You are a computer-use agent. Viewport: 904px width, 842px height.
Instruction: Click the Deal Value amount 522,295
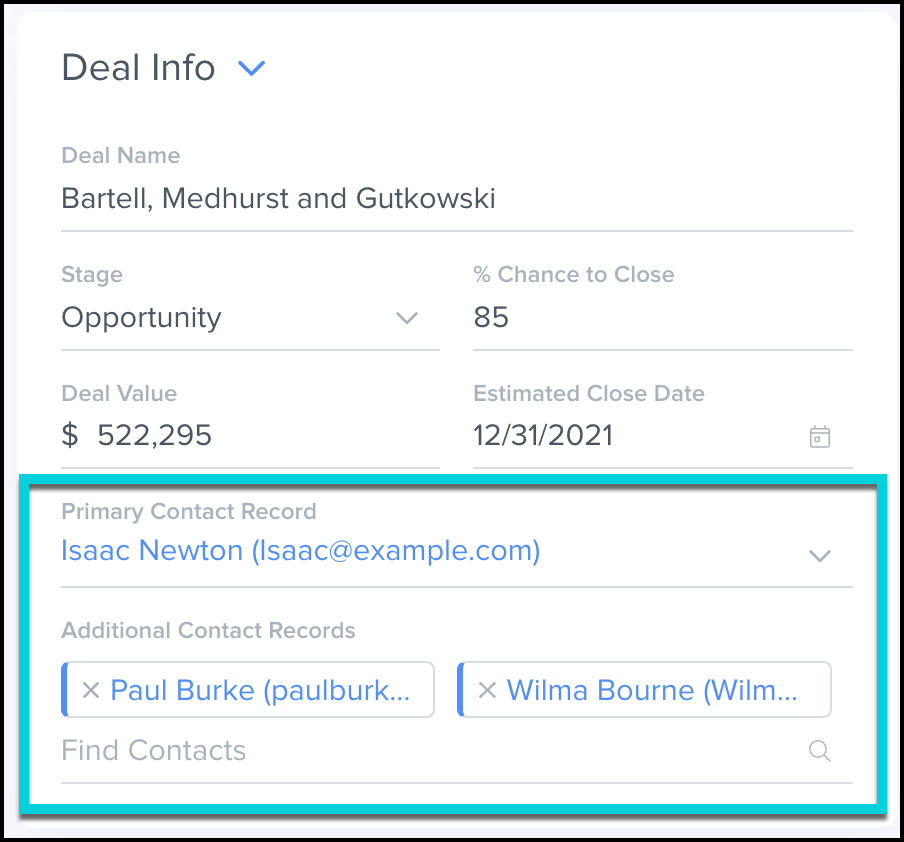coord(155,435)
